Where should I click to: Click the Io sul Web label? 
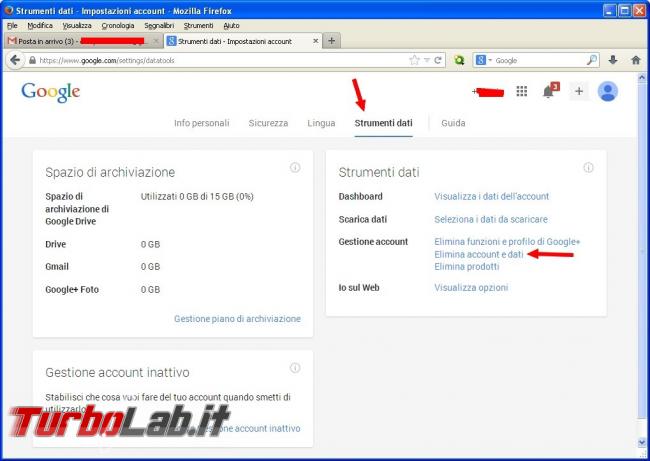[x=359, y=288]
